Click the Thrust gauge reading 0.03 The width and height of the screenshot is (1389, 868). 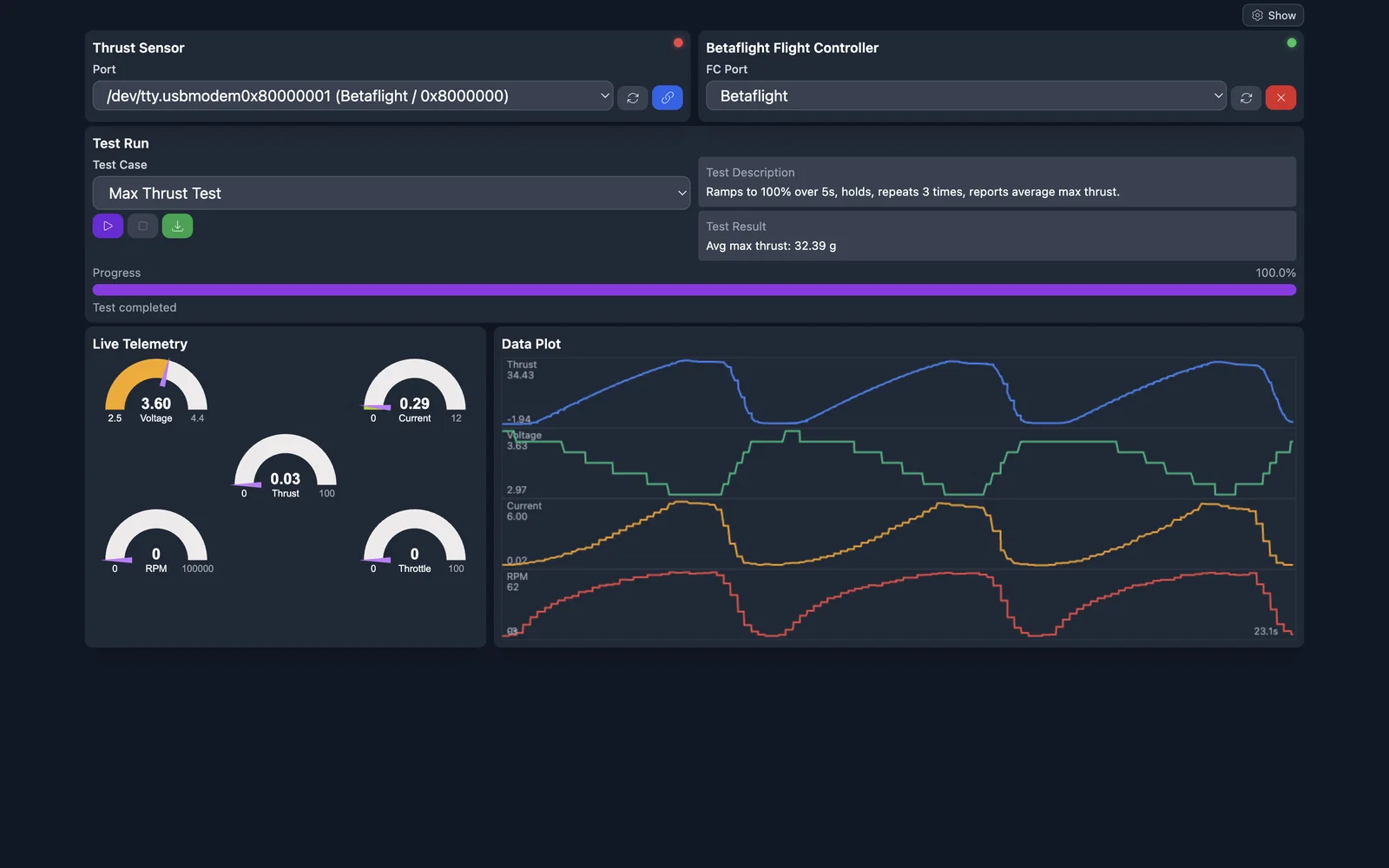(x=286, y=466)
